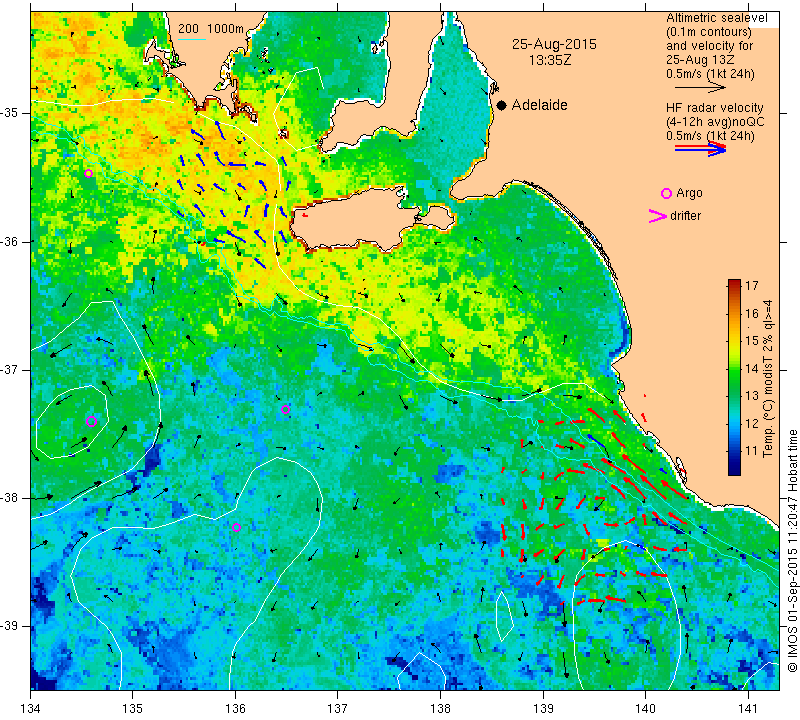Click the Argo float marker near 136.5E, 37.3S
Viewport: 800px width, 720px height.
[285, 409]
